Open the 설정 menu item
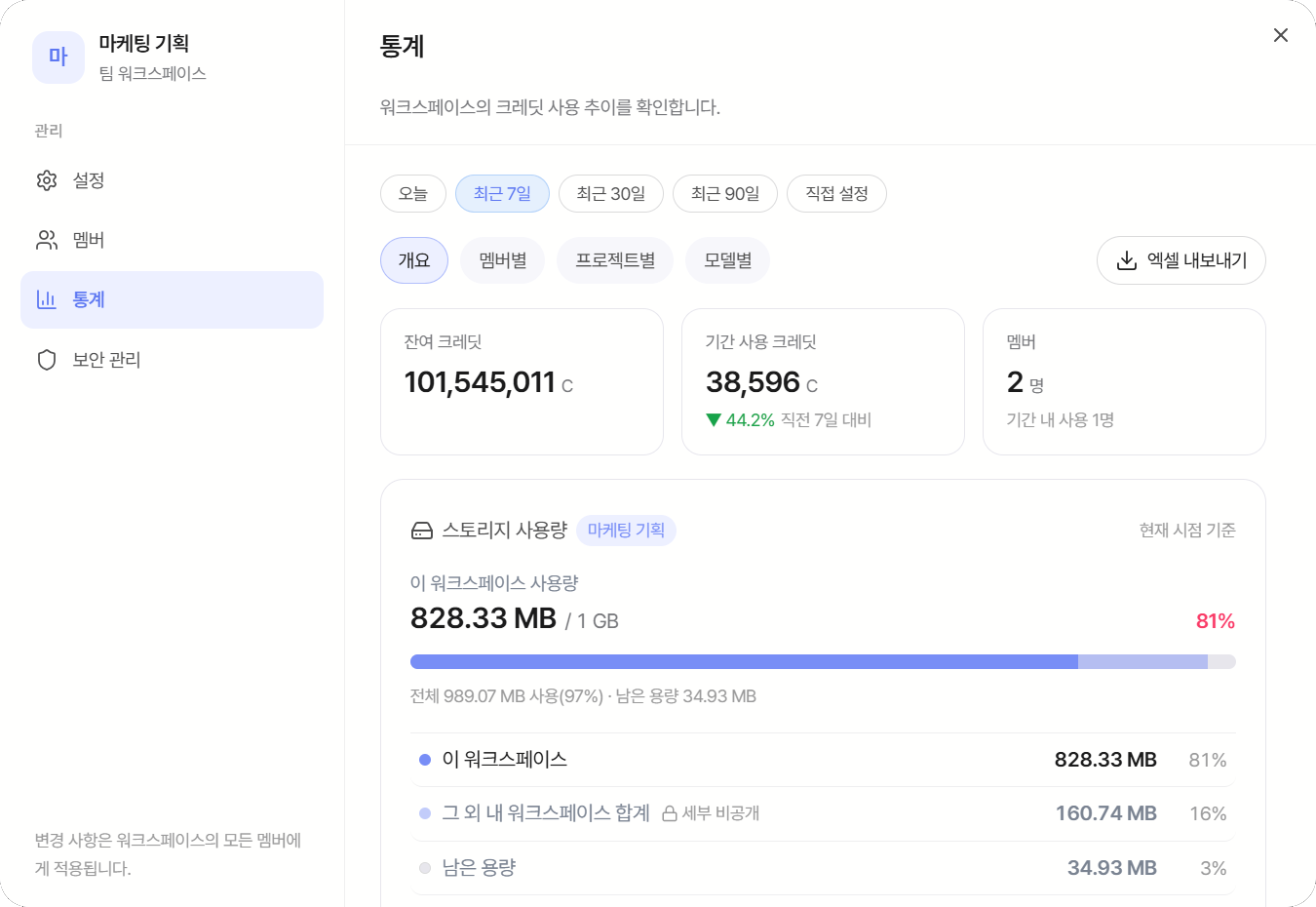 172,181
